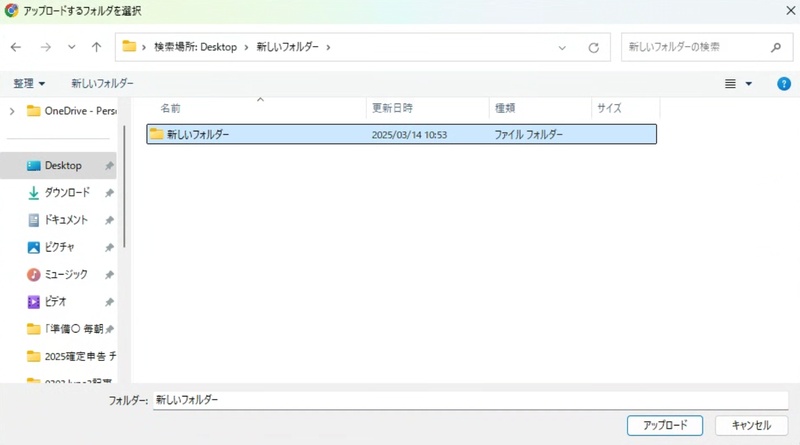Open the address bar history dropdown
800x445 pixels.
[x=562, y=47]
